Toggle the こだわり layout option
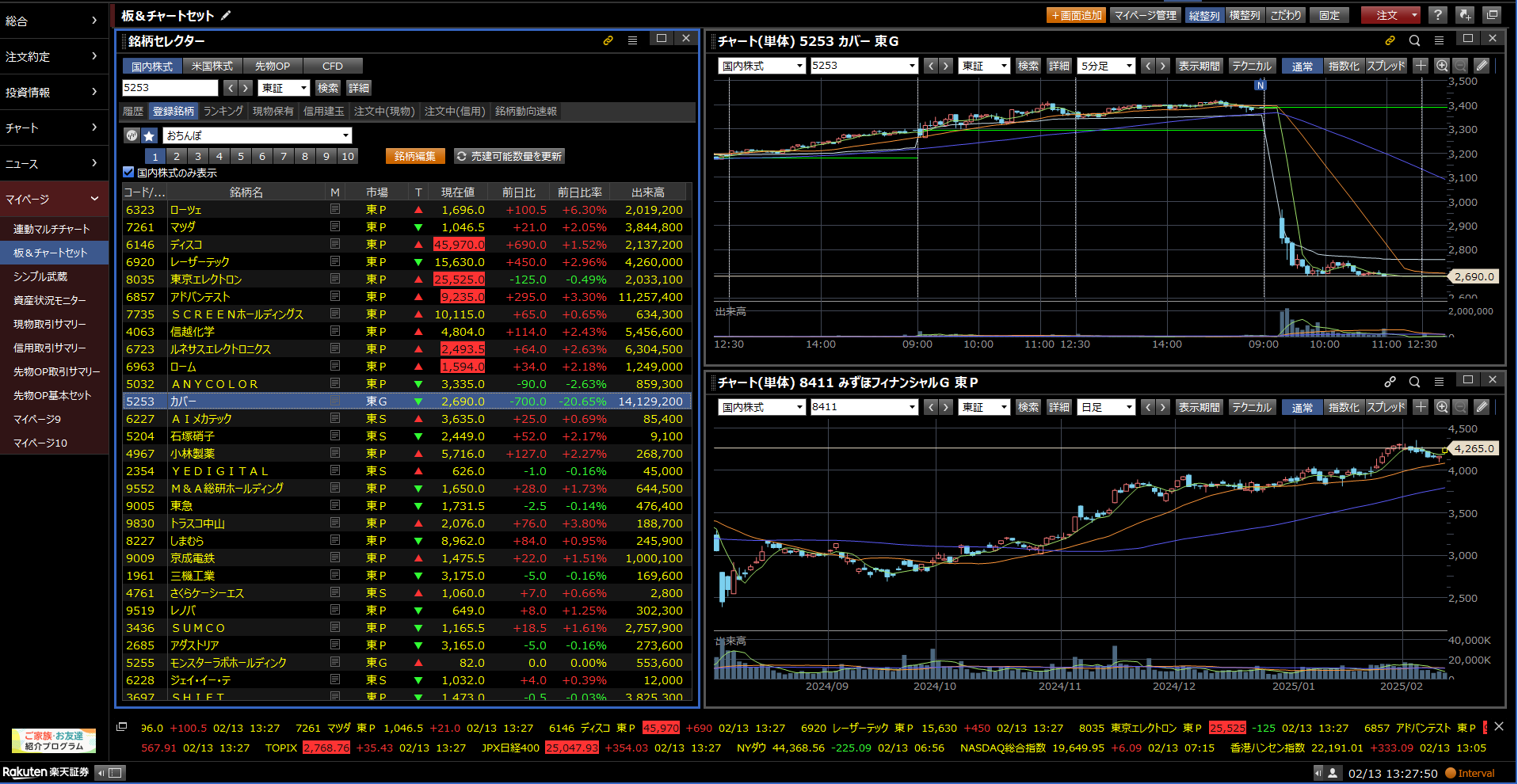Image resolution: width=1518 pixels, height=784 pixels. click(1285, 15)
